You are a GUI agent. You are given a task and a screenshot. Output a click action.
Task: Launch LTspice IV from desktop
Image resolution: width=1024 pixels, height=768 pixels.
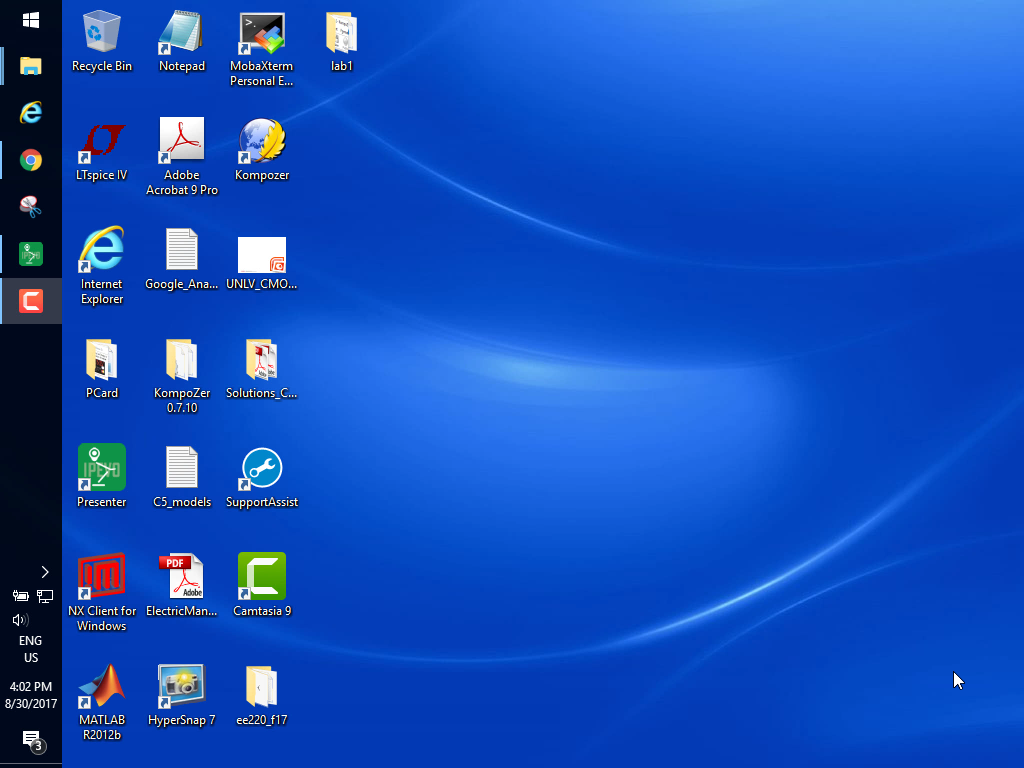click(102, 143)
